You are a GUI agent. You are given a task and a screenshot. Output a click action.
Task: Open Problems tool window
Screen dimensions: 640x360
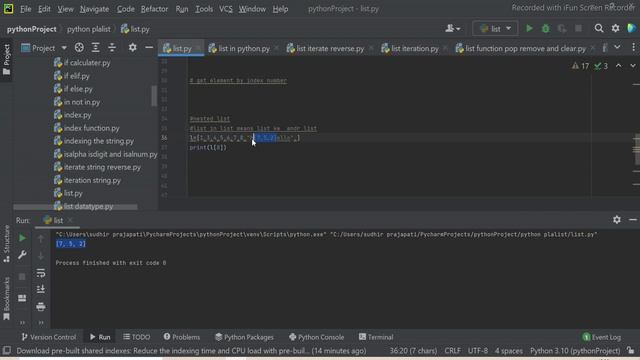point(182,337)
